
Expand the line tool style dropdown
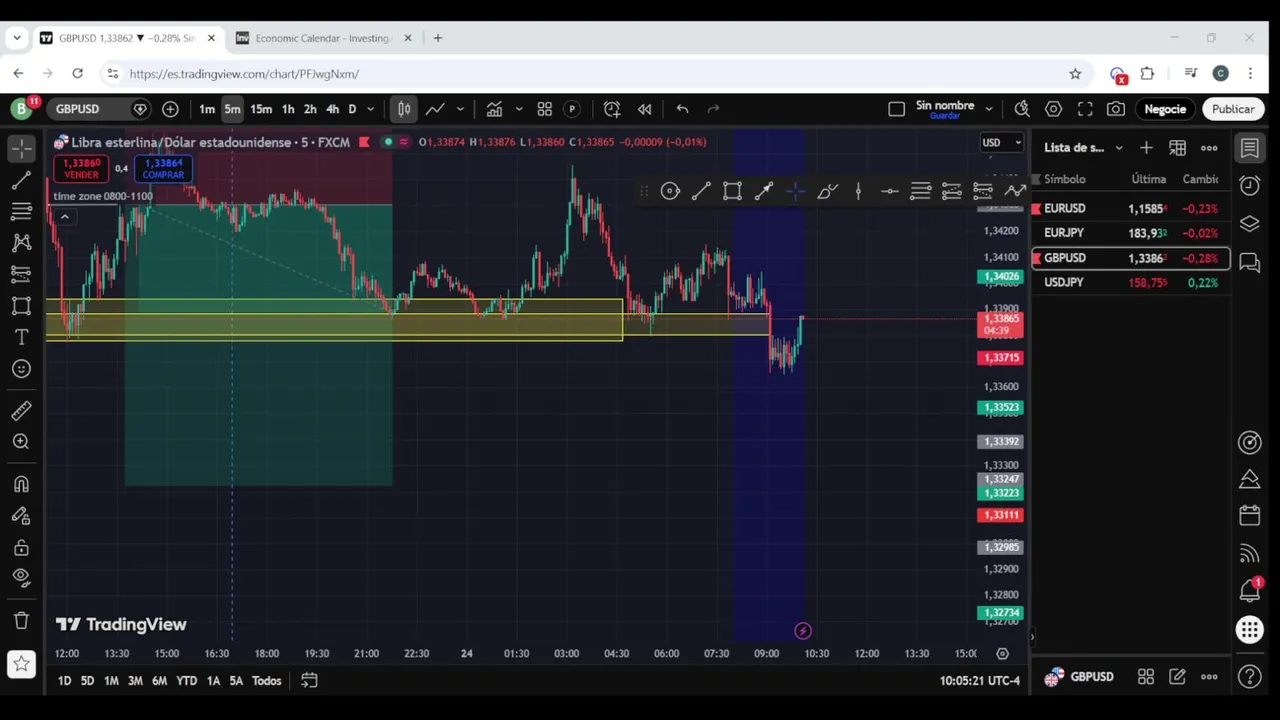(460, 109)
